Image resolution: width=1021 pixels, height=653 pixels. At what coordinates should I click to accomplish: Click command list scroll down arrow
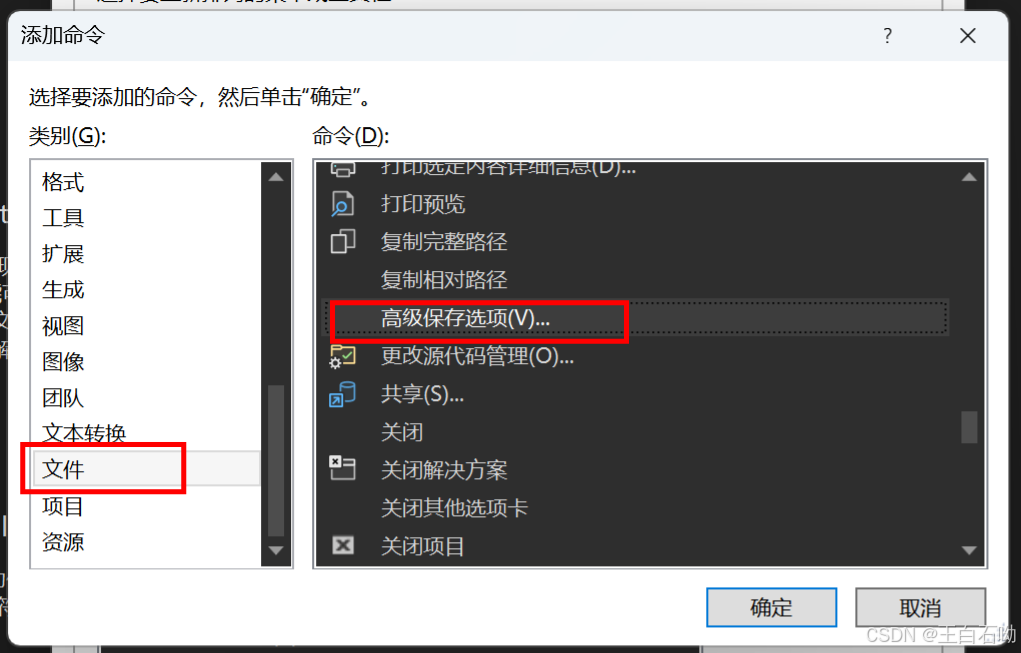[969, 551]
